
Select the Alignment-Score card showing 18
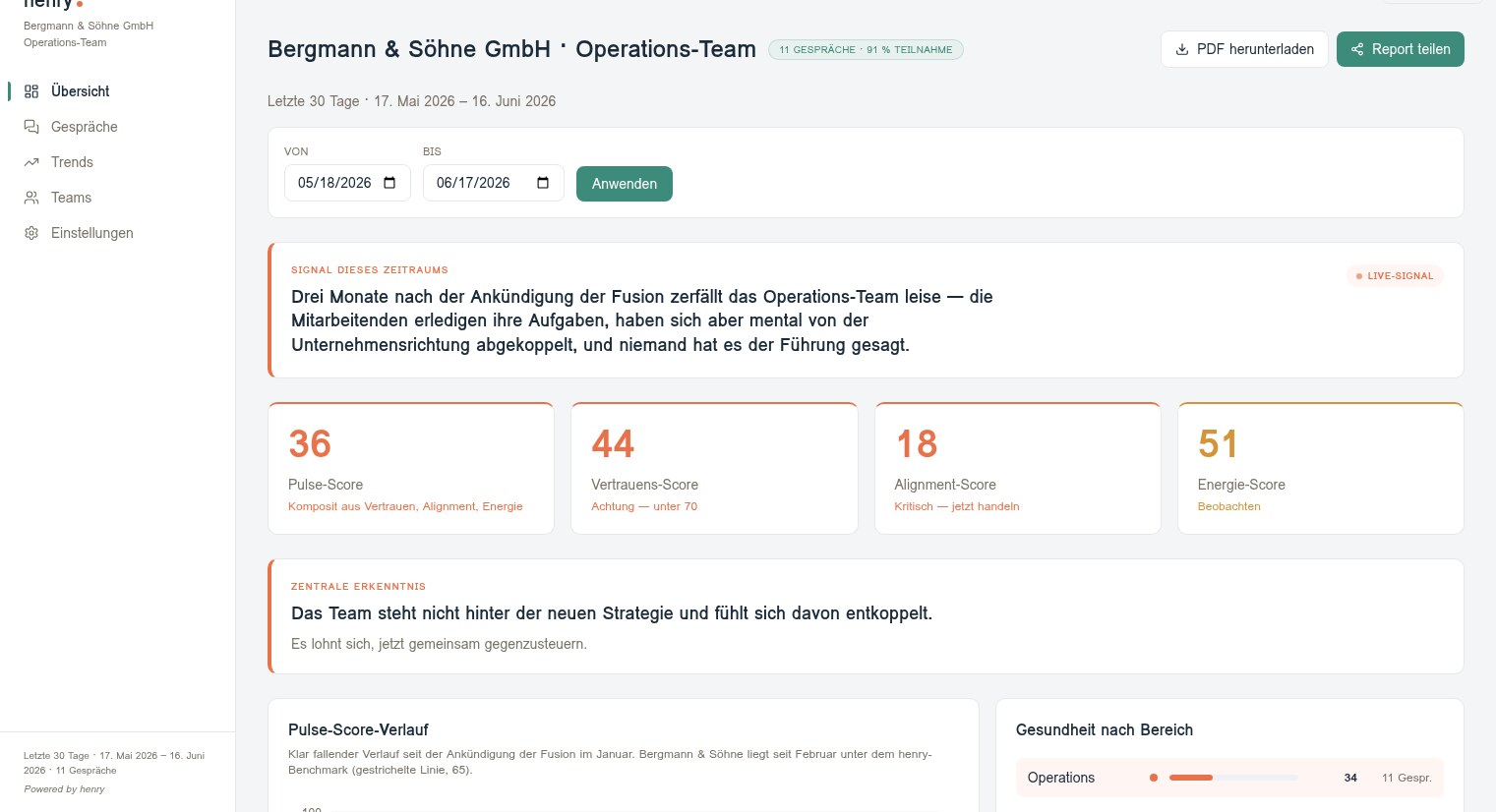pyautogui.click(x=1018, y=468)
